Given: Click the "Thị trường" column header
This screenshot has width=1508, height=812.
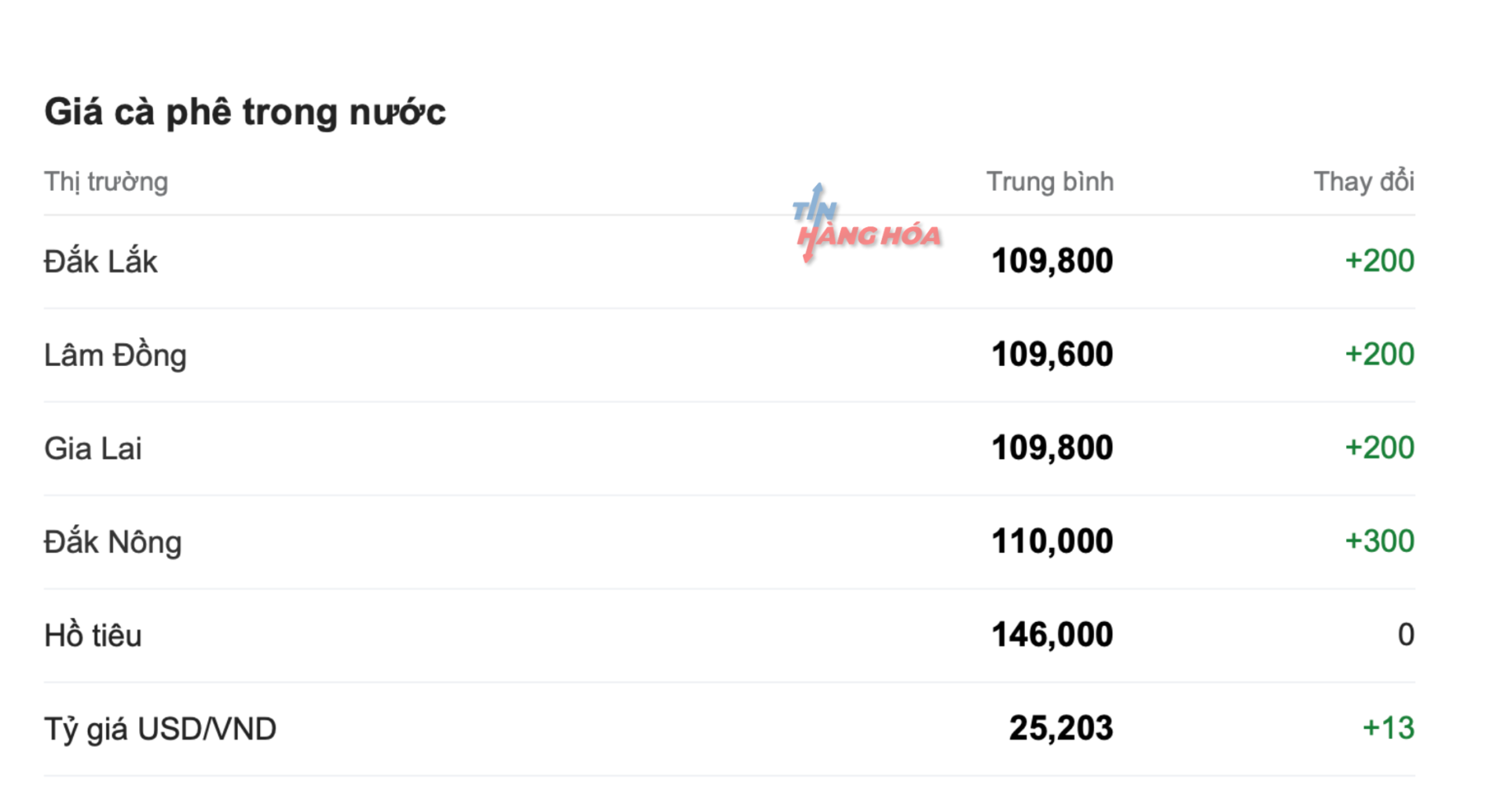Looking at the screenshot, I should click(x=106, y=181).
